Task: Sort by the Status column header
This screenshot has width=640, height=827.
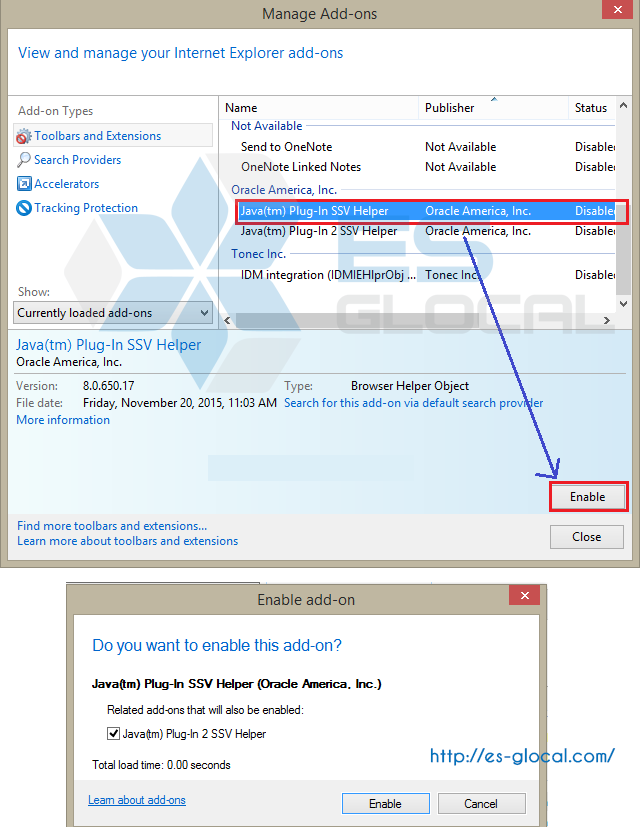Action: tap(590, 108)
